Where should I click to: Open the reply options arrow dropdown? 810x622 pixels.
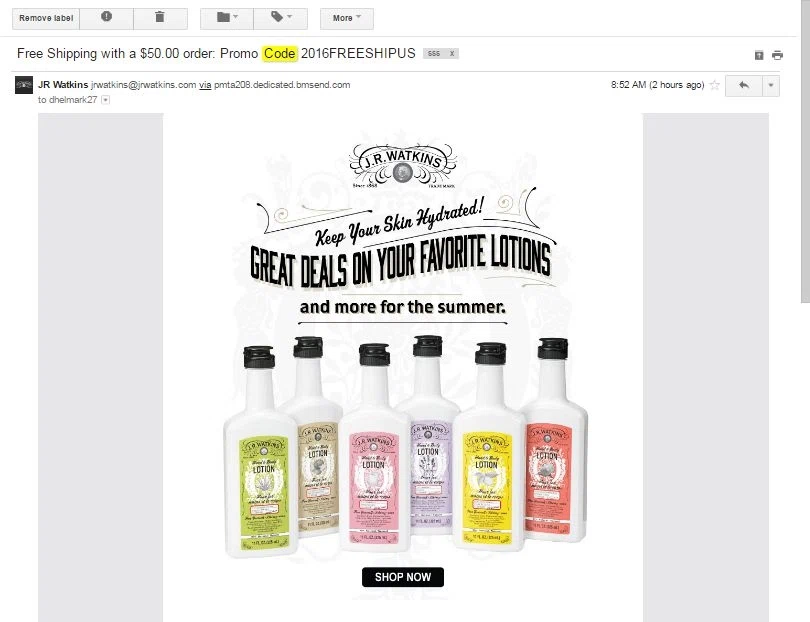[771, 86]
